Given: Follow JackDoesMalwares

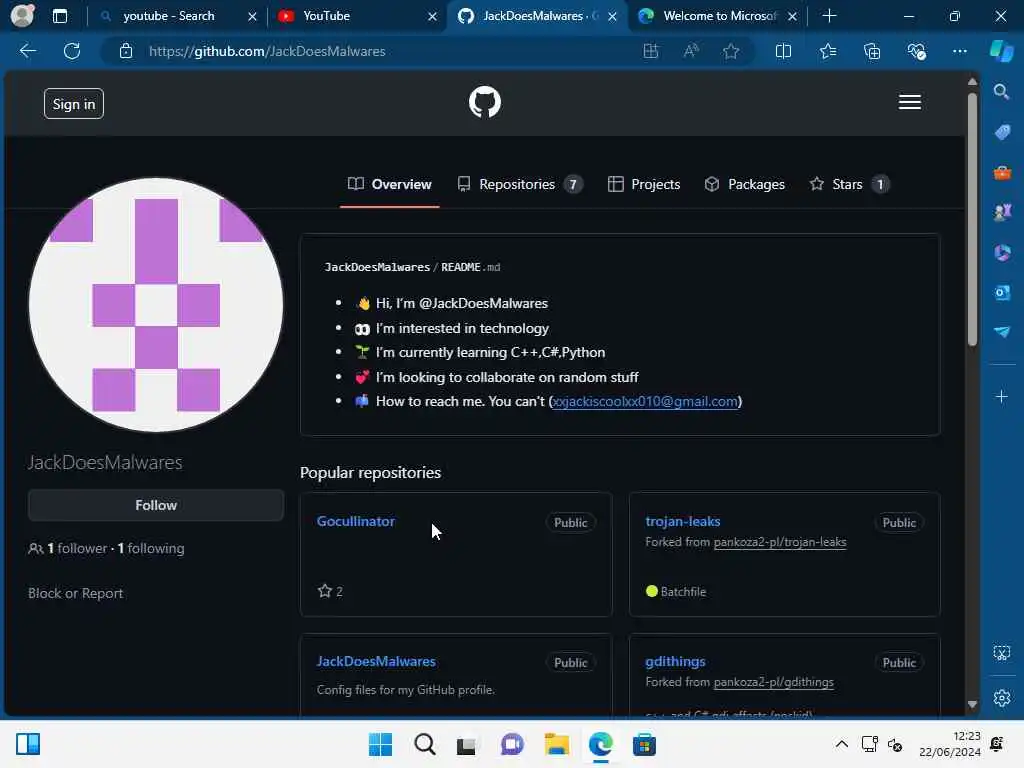Looking at the screenshot, I should [155, 505].
